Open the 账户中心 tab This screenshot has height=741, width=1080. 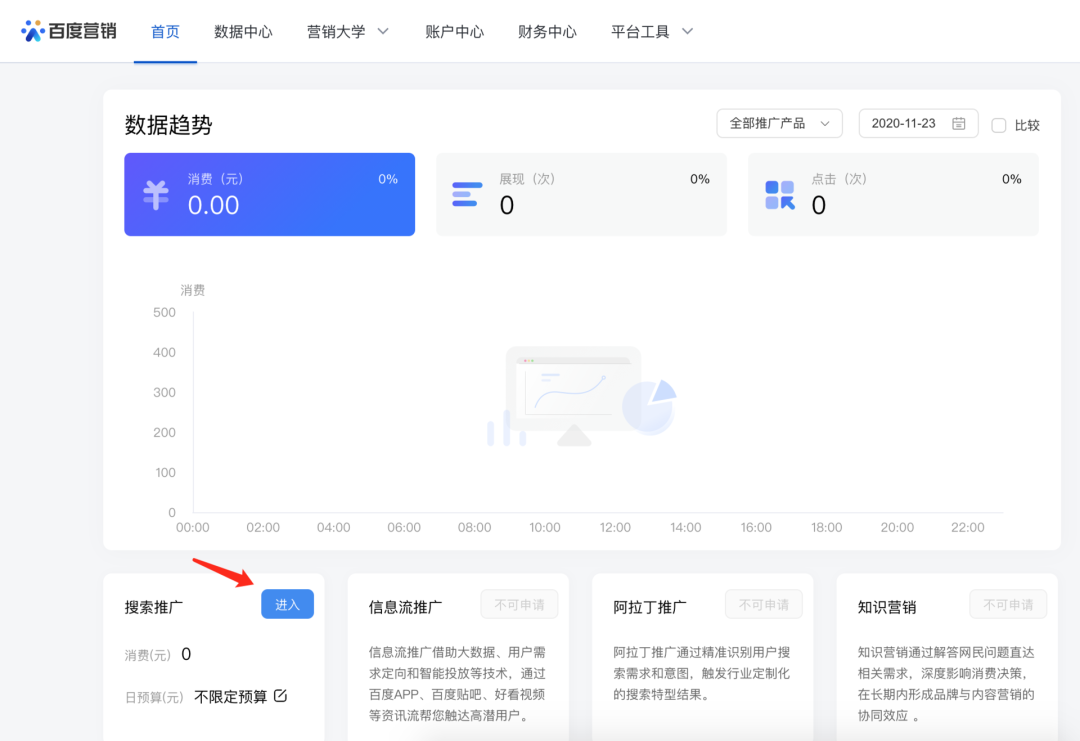coord(455,32)
